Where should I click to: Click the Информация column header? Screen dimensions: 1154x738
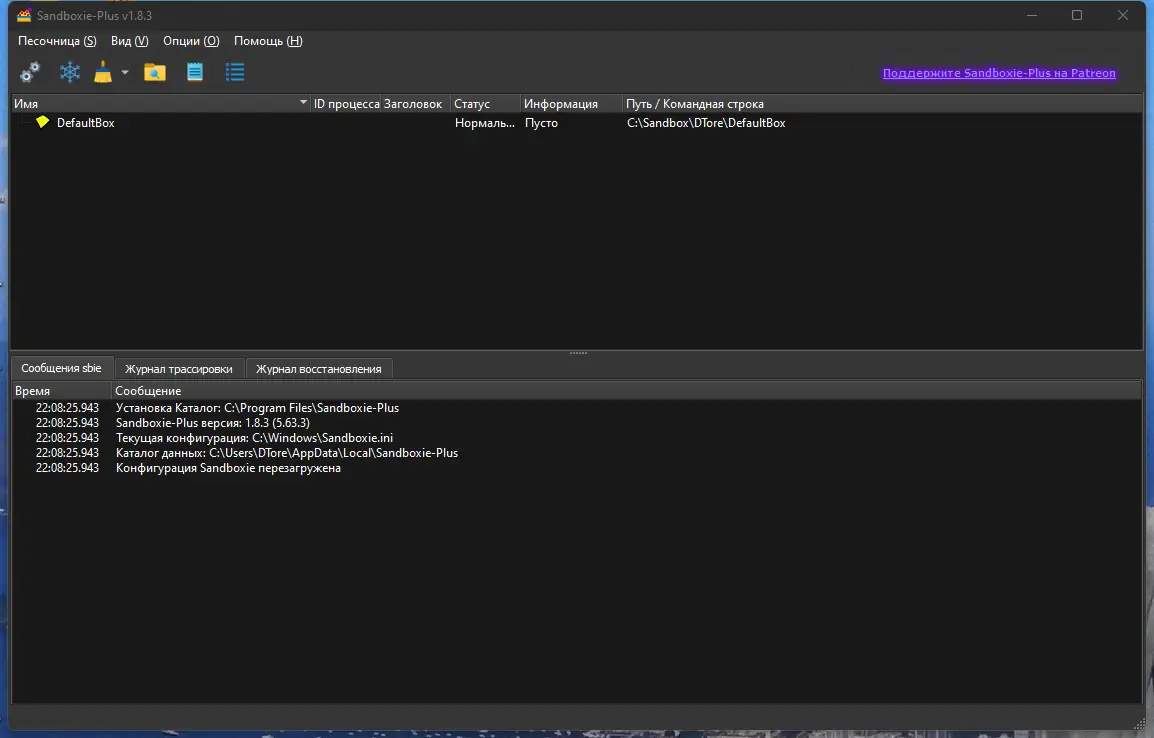click(571, 104)
